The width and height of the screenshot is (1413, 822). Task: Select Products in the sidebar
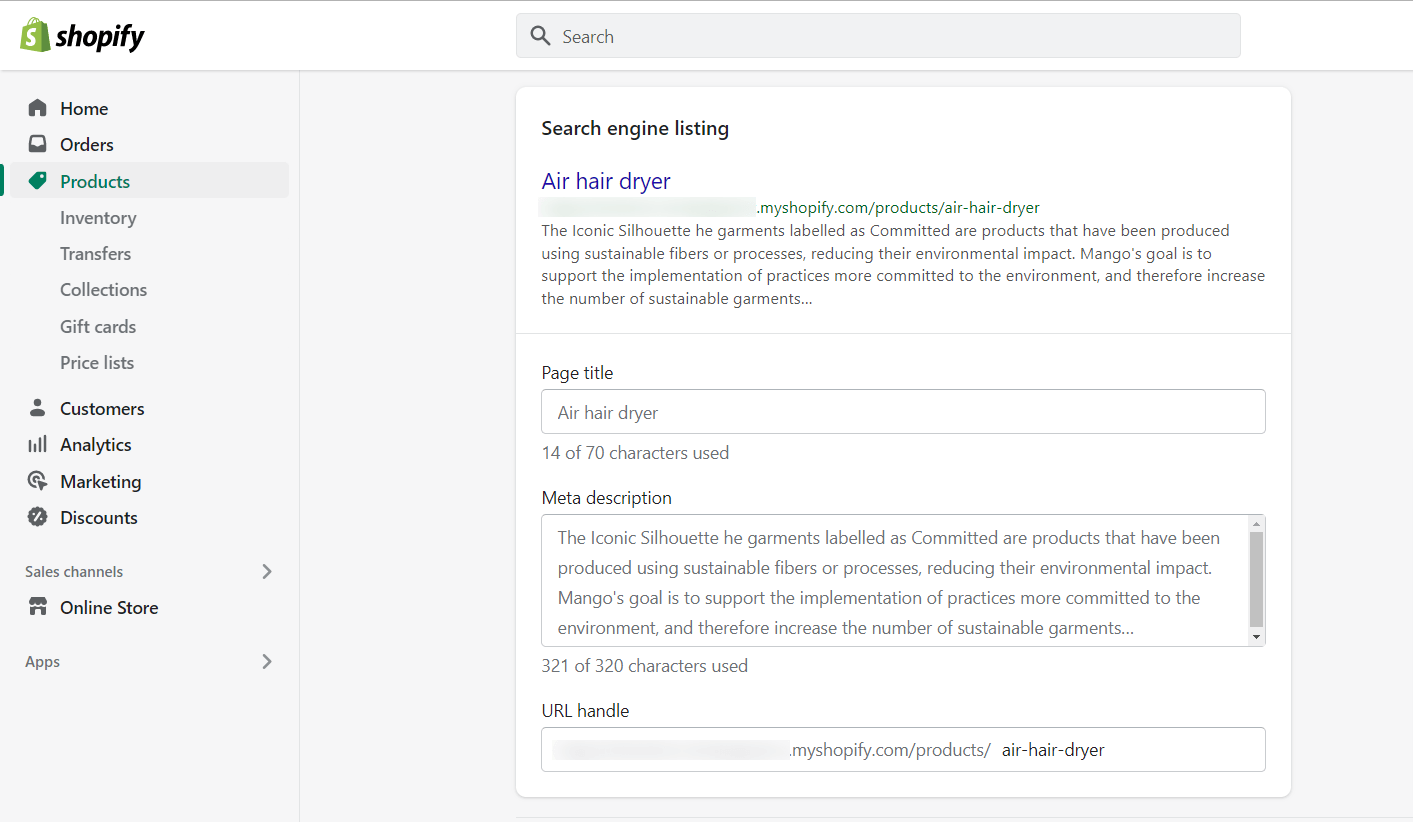click(x=150, y=181)
